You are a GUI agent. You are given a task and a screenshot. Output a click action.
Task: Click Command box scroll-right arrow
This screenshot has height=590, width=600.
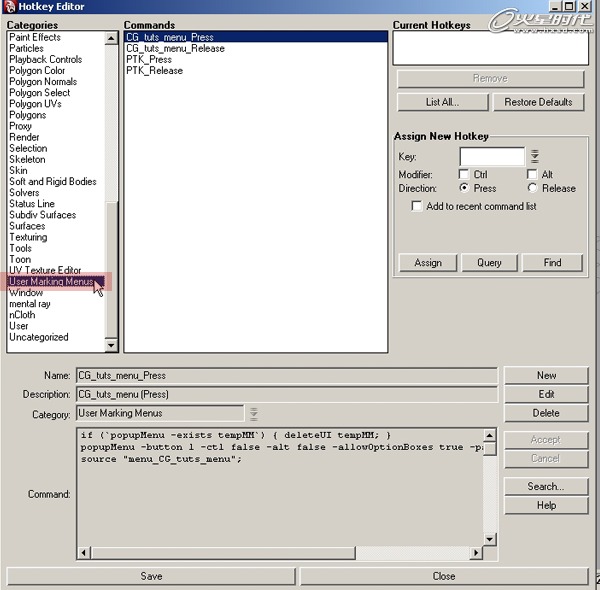[x=476, y=553]
